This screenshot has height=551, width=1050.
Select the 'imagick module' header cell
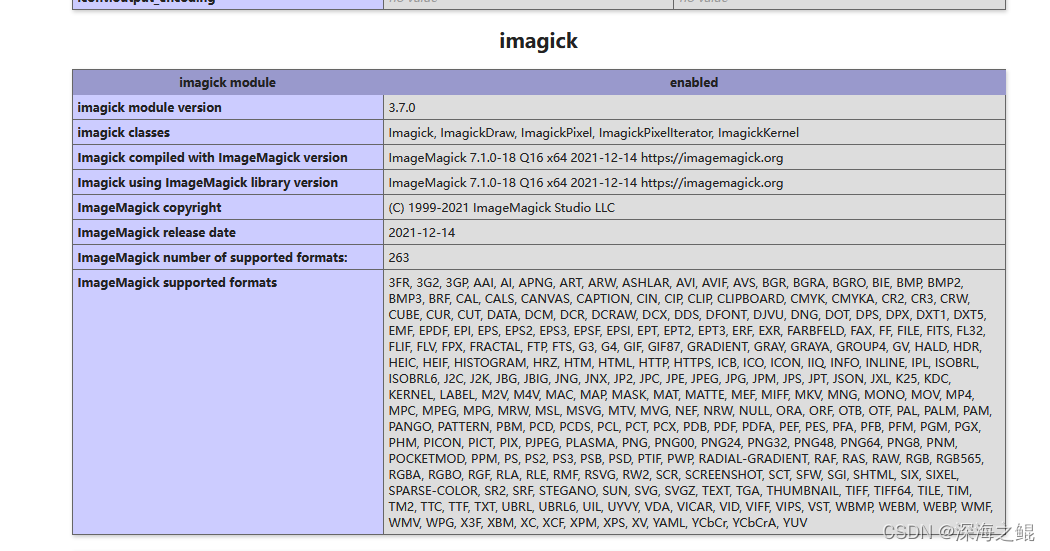228,82
